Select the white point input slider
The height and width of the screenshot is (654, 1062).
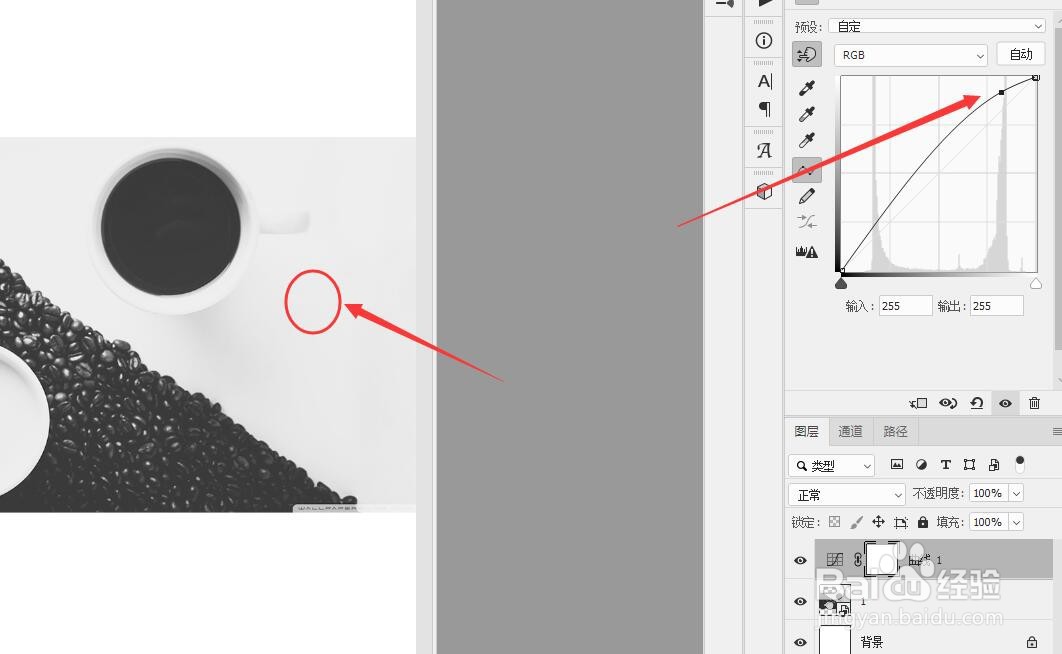(x=1036, y=283)
